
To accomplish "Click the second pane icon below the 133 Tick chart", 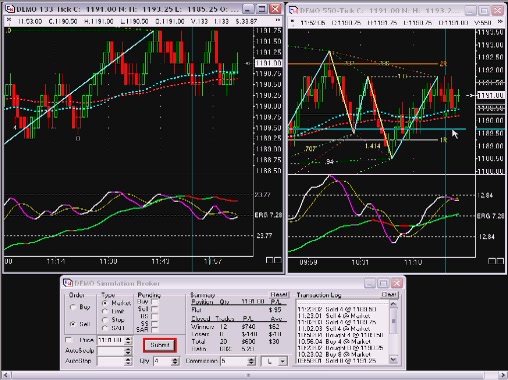I will pyautogui.click(x=277, y=260).
